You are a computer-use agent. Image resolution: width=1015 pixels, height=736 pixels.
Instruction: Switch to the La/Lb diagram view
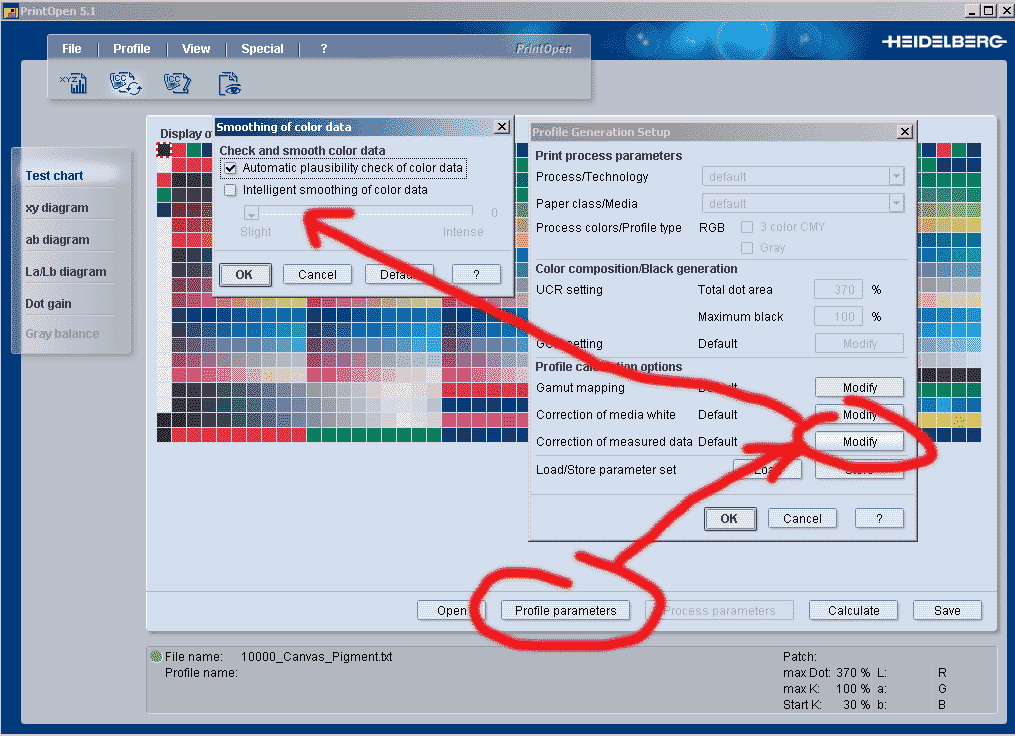point(66,272)
